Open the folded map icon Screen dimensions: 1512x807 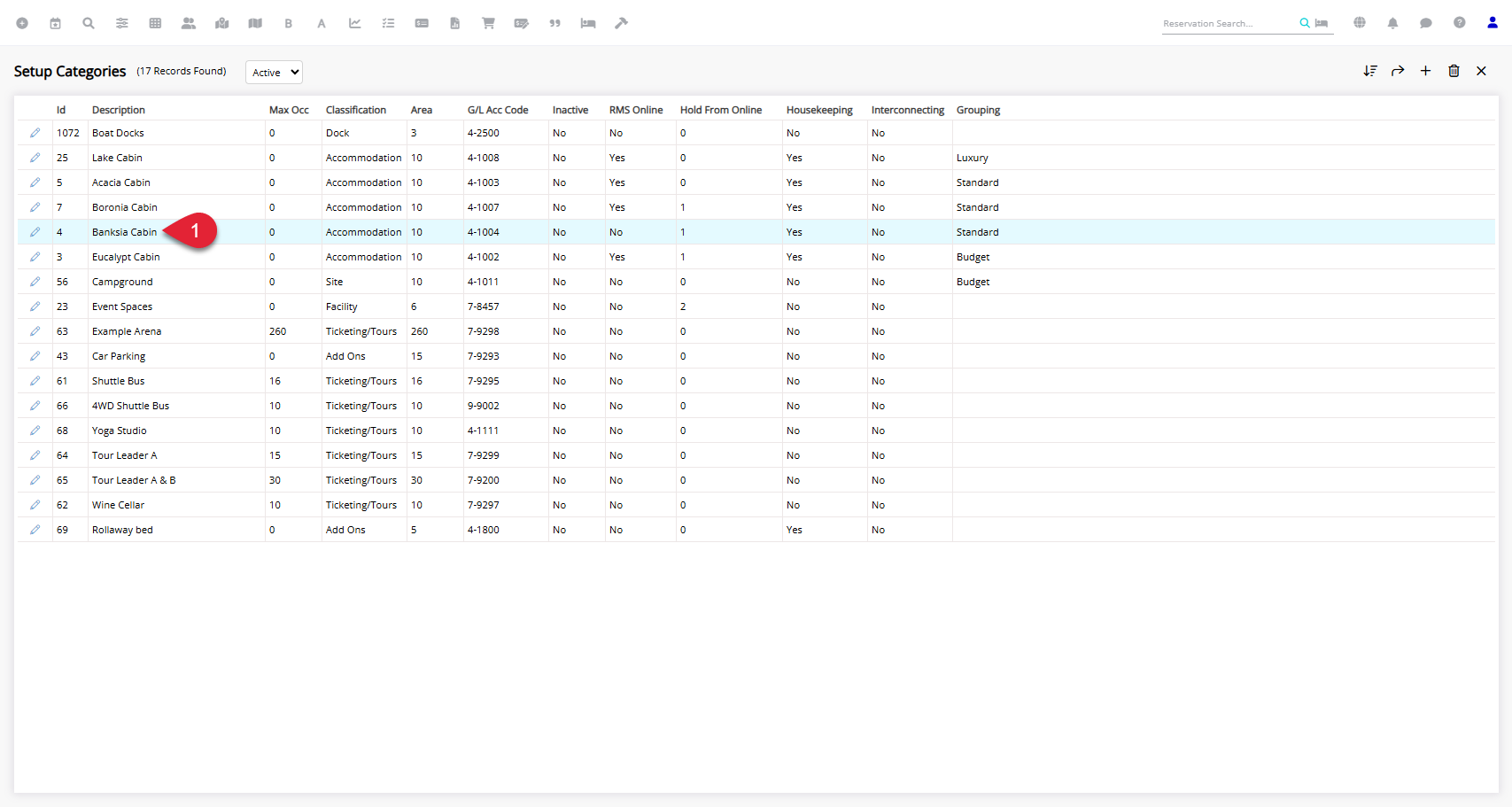coord(255,23)
